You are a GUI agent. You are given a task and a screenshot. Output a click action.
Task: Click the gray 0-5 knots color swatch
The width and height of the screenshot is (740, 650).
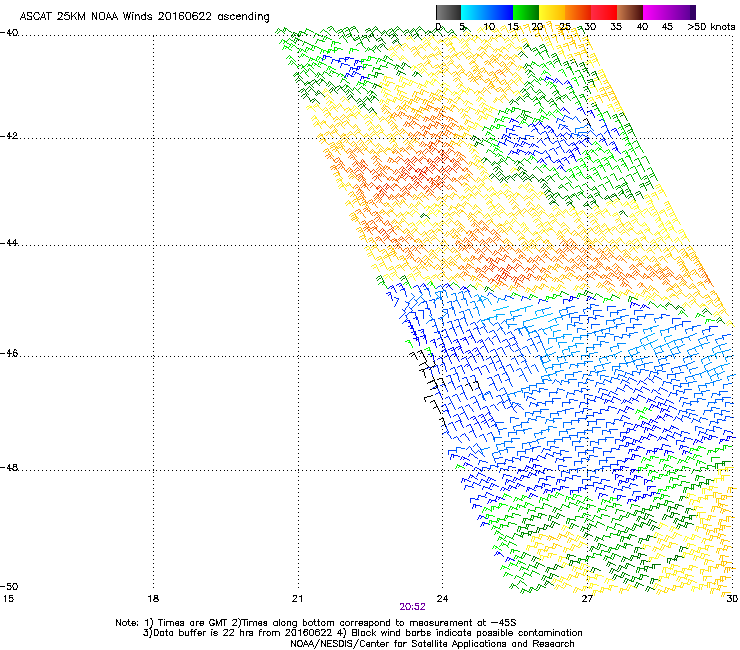pyautogui.click(x=448, y=12)
